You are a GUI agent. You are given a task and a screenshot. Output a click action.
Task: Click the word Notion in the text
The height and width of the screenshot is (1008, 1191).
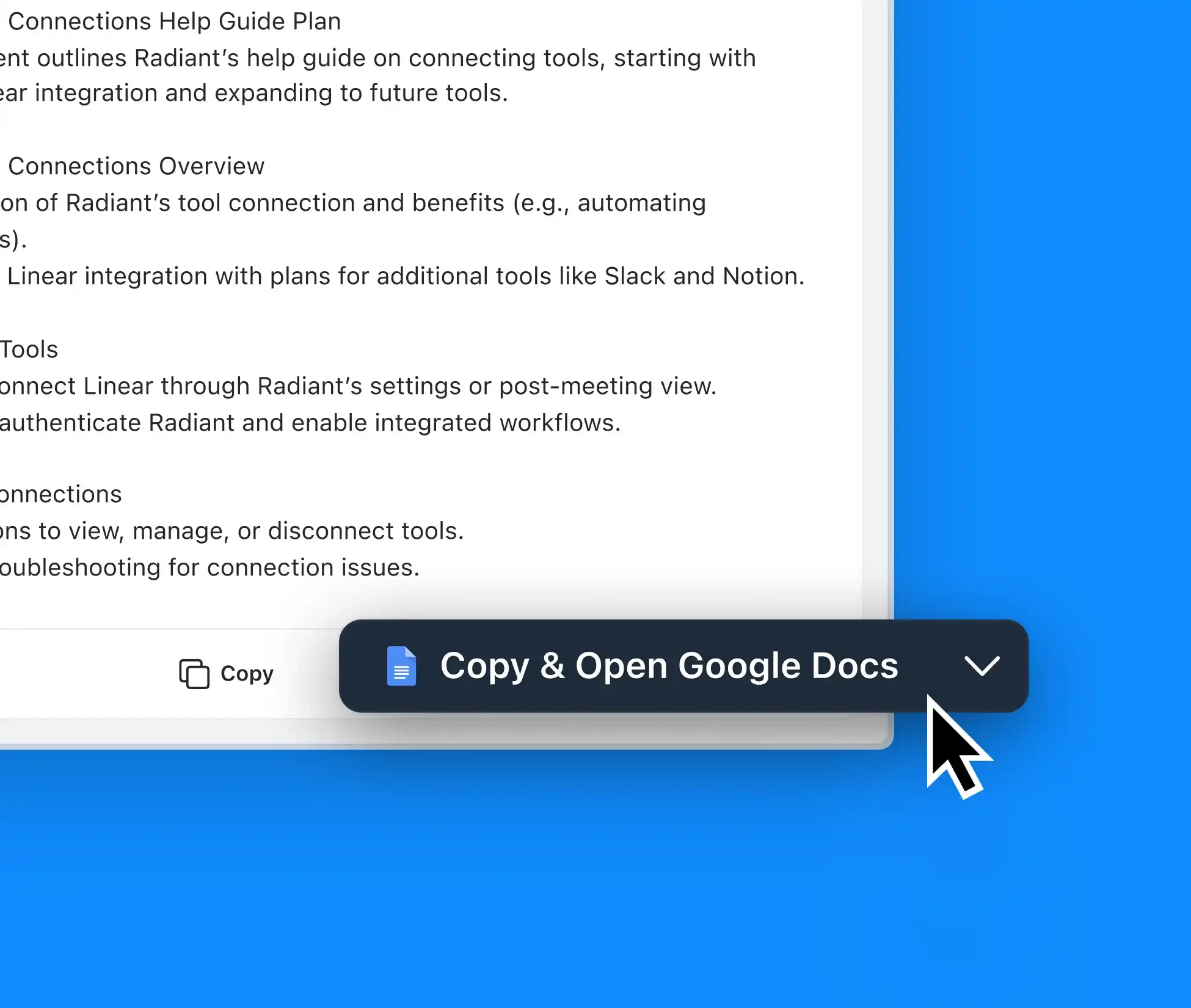pos(760,276)
